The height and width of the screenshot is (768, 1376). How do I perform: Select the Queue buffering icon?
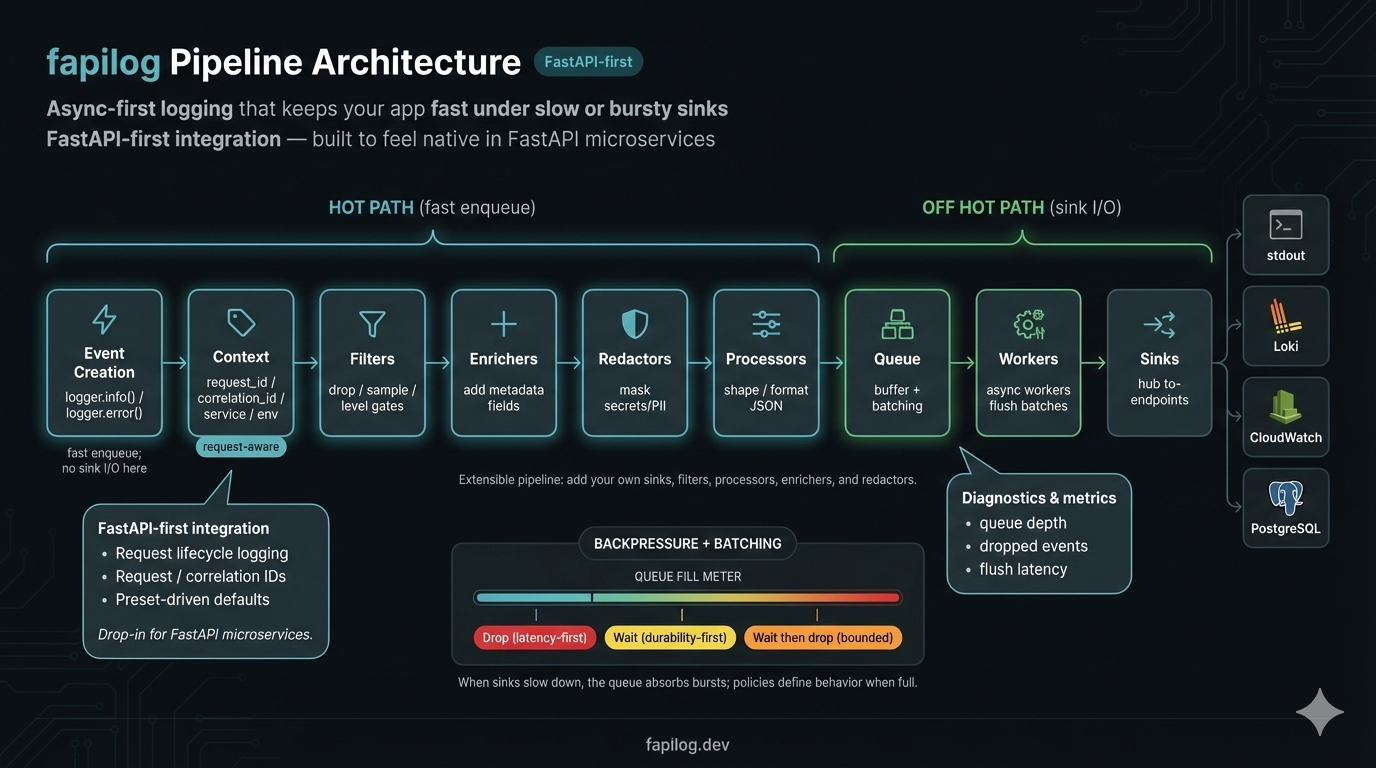896,322
